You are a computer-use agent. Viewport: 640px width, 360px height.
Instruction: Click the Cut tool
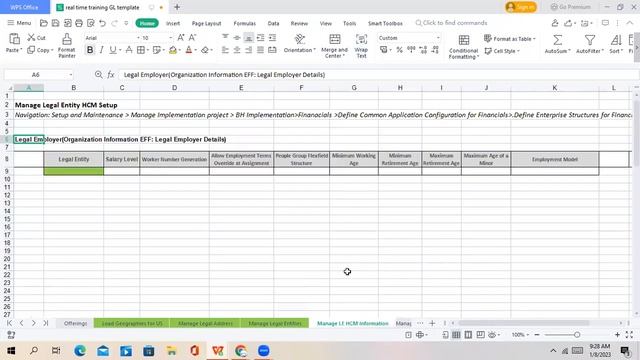point(36,38)
